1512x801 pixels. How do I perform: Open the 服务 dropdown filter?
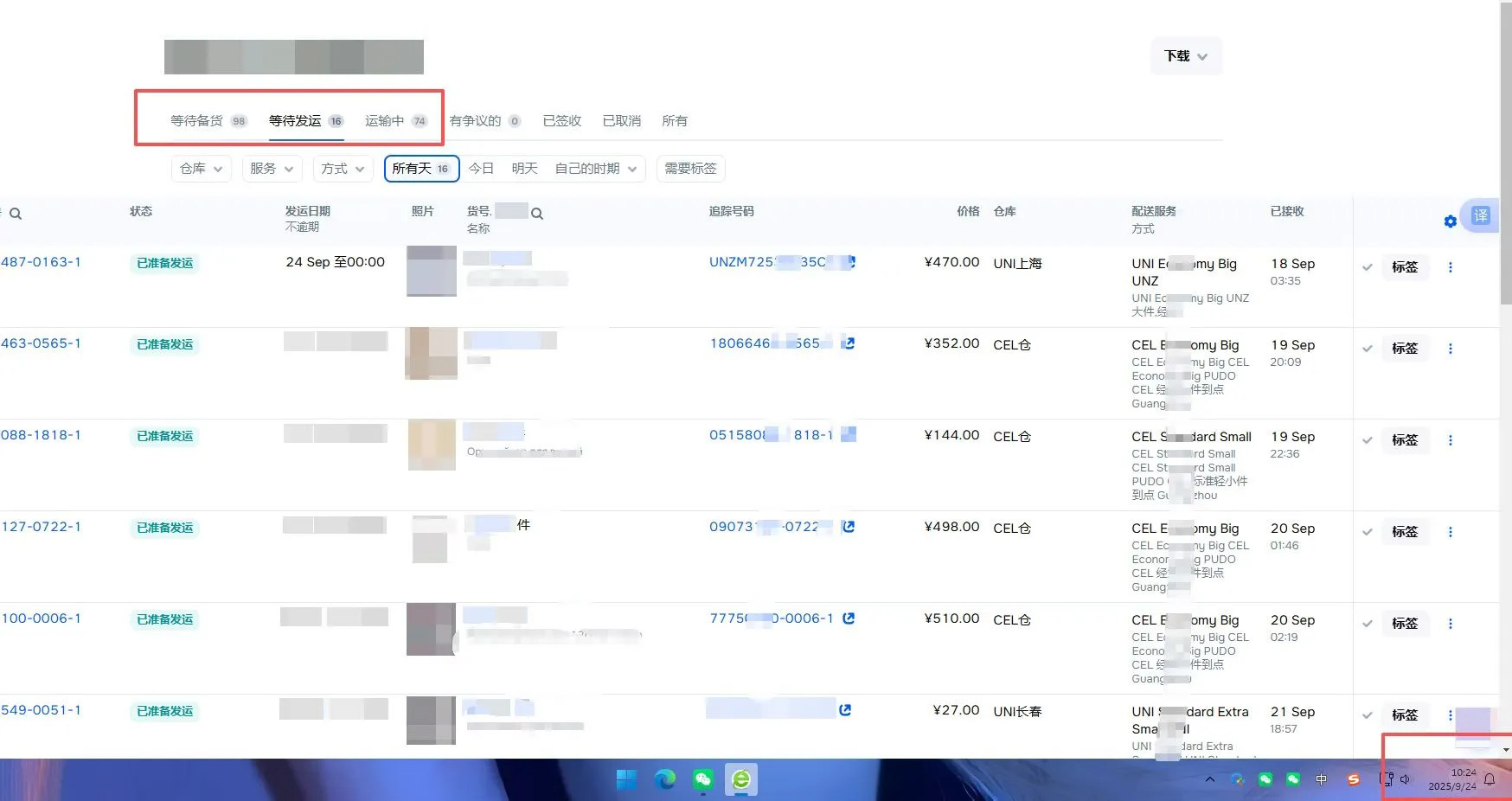pyautogui.click(x=271, y=169)
